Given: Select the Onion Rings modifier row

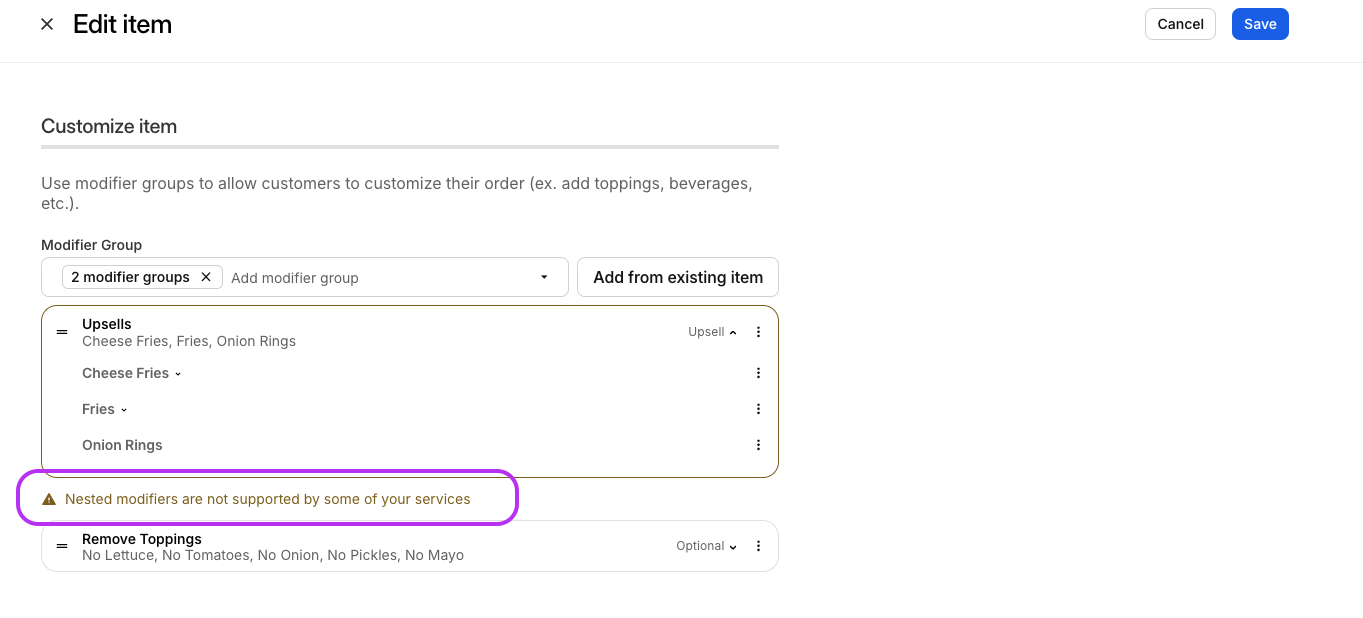Looking at the screenshot, I should point(122,445).
